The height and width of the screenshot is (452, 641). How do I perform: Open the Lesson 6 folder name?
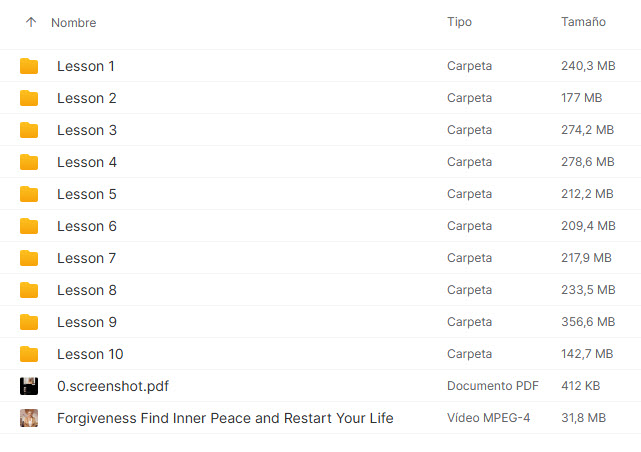click(x=87, y=226)
